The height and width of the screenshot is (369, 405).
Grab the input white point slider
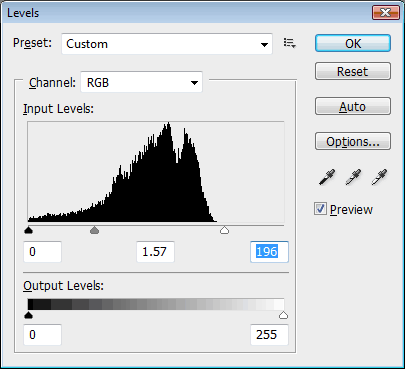(225, 230)
